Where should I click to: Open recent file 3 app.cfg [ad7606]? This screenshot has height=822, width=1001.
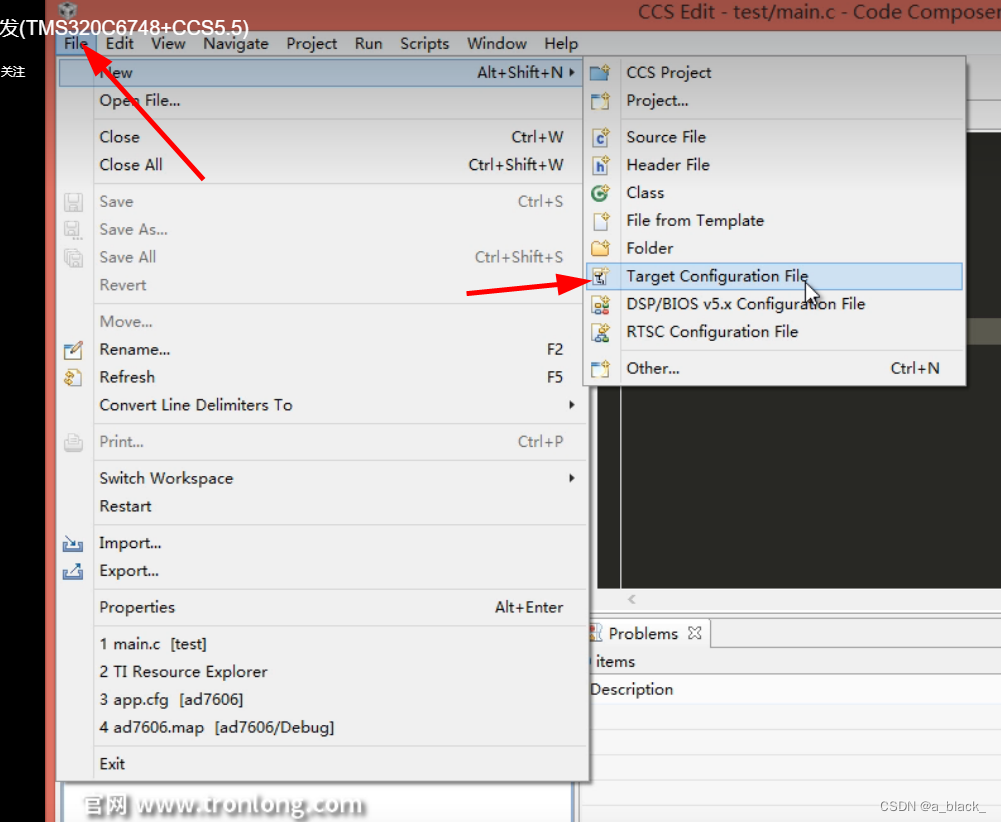[322, 700]
